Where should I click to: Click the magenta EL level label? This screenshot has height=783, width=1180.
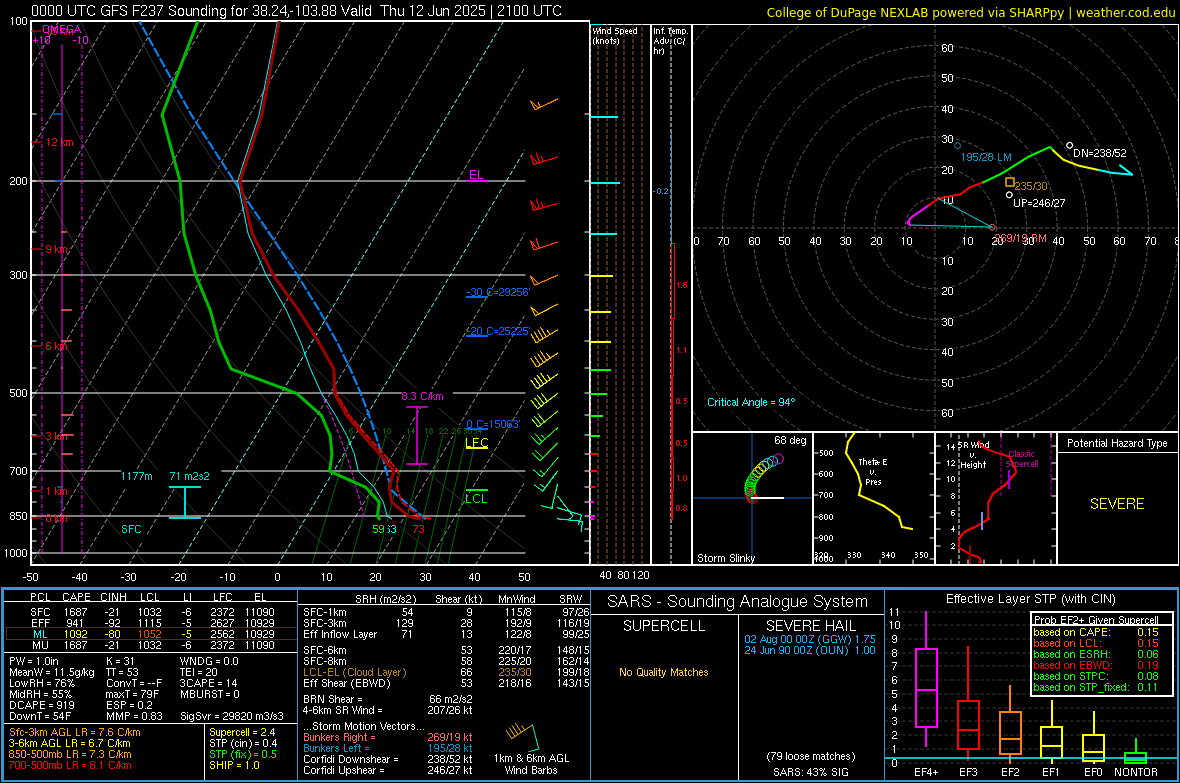(x=476, y=175)
